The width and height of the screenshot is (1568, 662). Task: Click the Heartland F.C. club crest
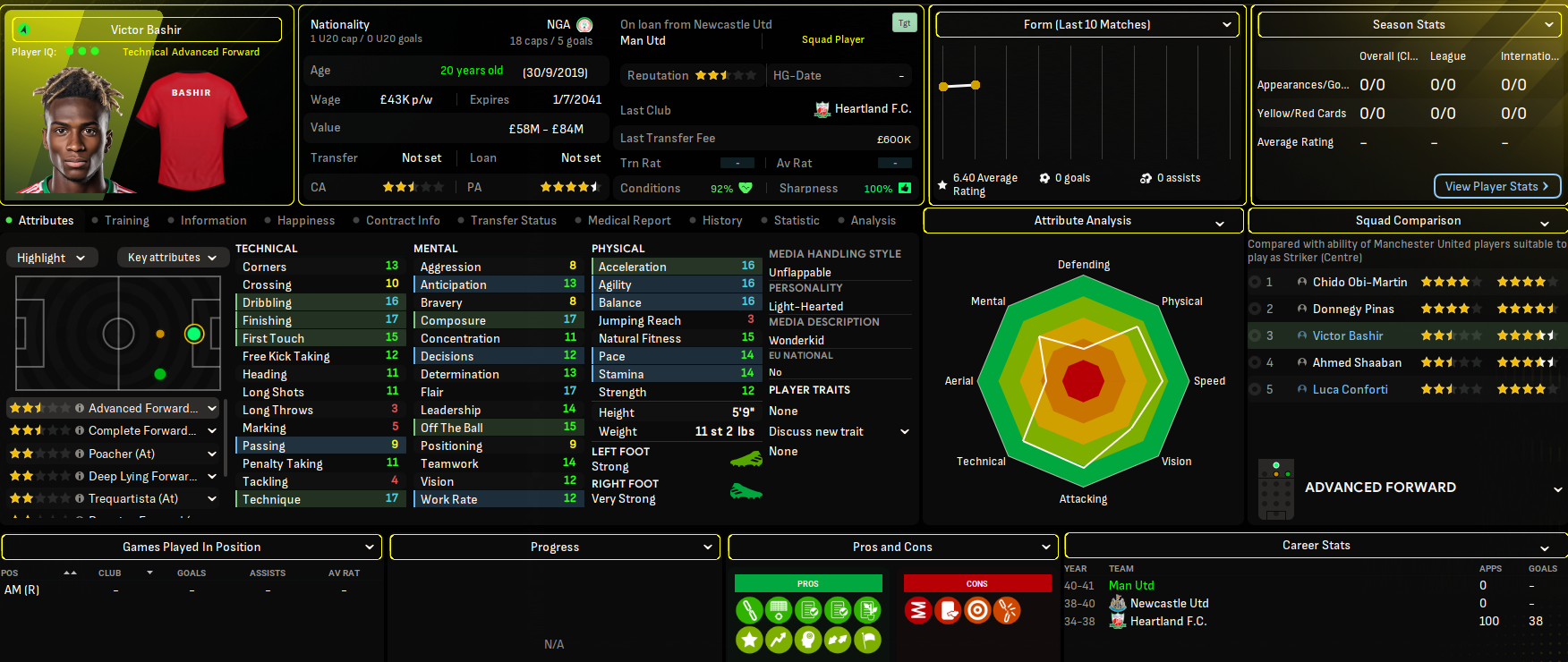(822, 109)
